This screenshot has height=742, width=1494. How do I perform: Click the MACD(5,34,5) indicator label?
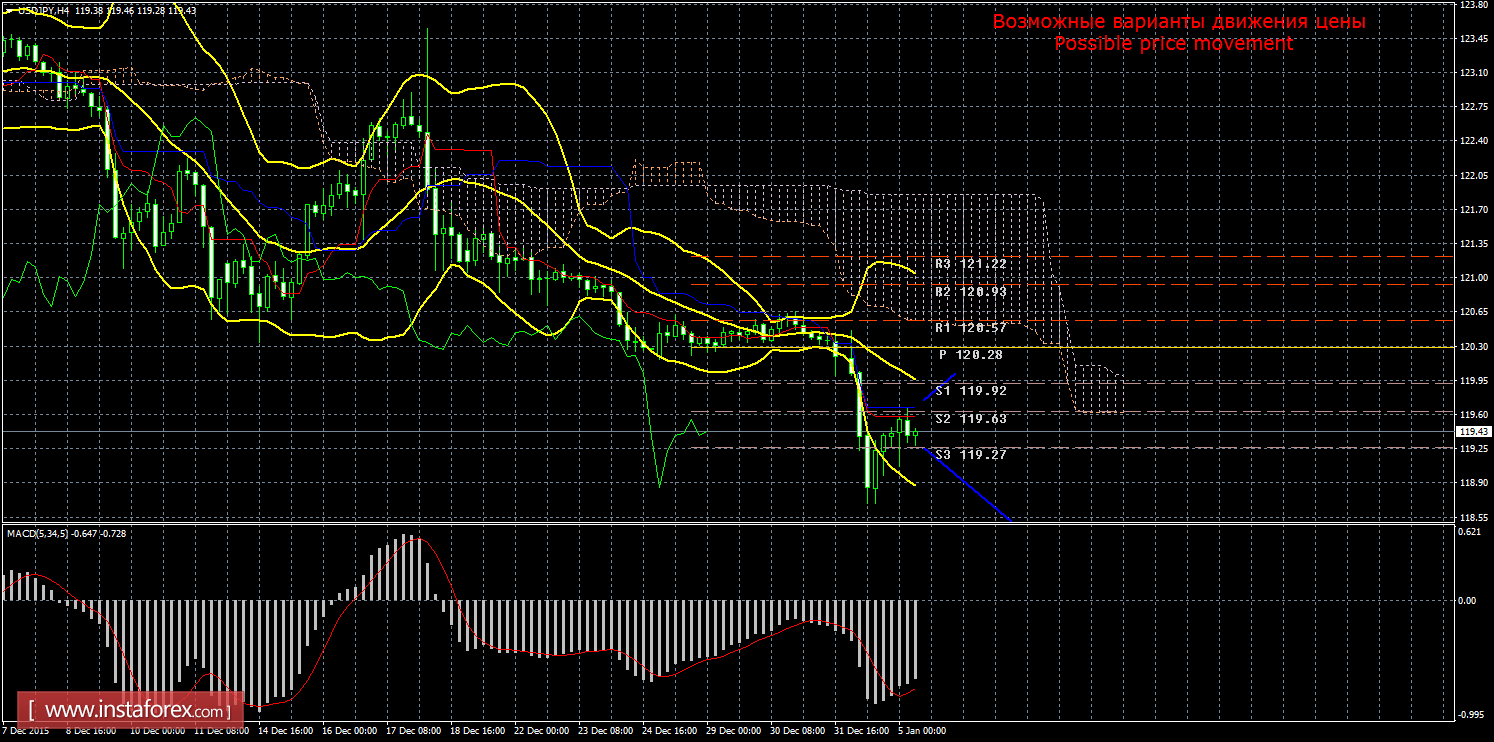38,534
